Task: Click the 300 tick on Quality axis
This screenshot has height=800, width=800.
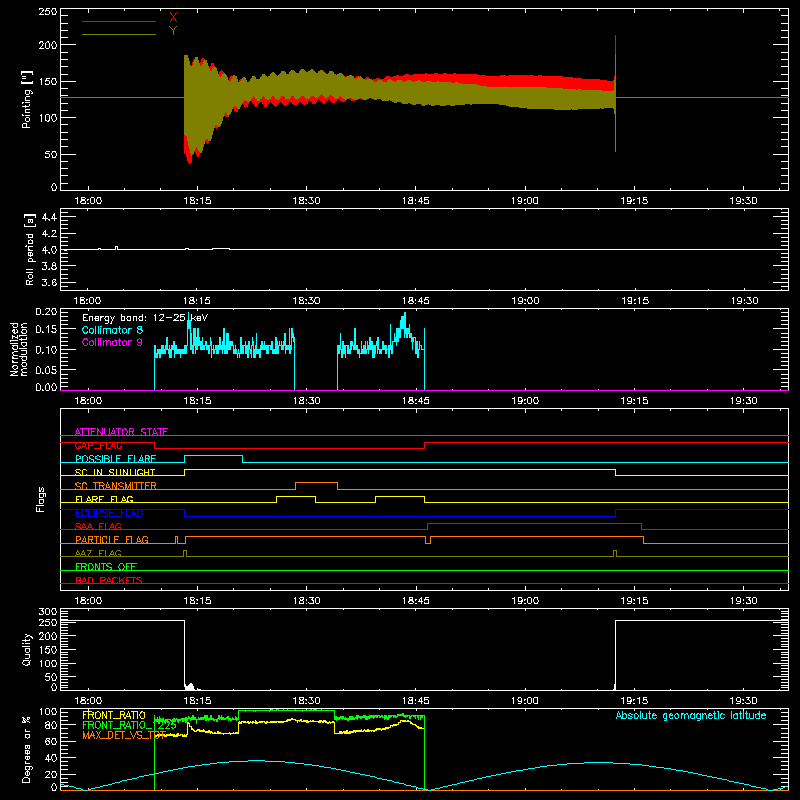Action: pyautogui.click(x=47, y=612)
